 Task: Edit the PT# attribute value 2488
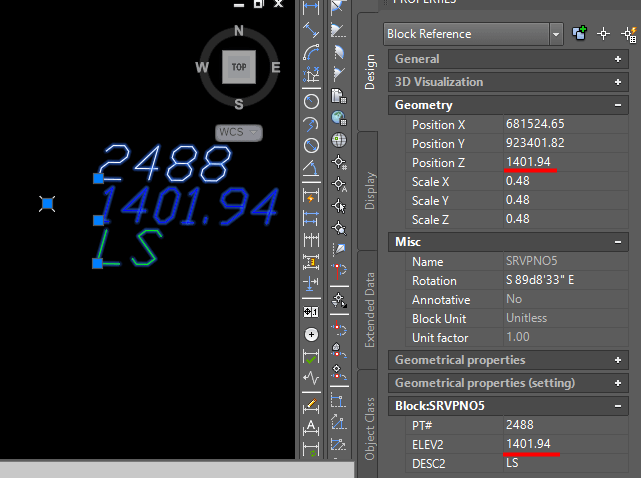565,425
